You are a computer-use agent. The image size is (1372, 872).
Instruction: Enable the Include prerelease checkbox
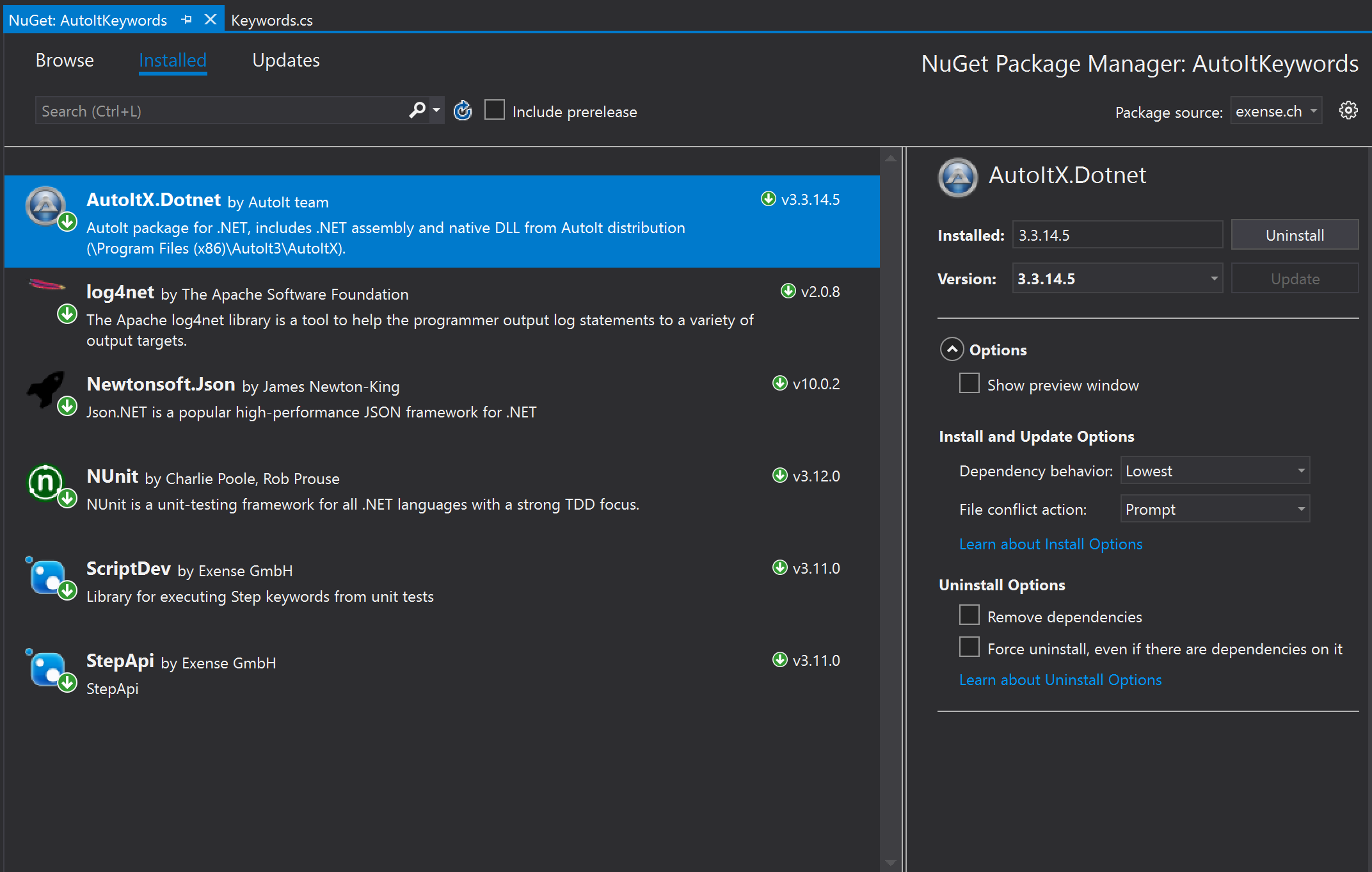point(494,109)
